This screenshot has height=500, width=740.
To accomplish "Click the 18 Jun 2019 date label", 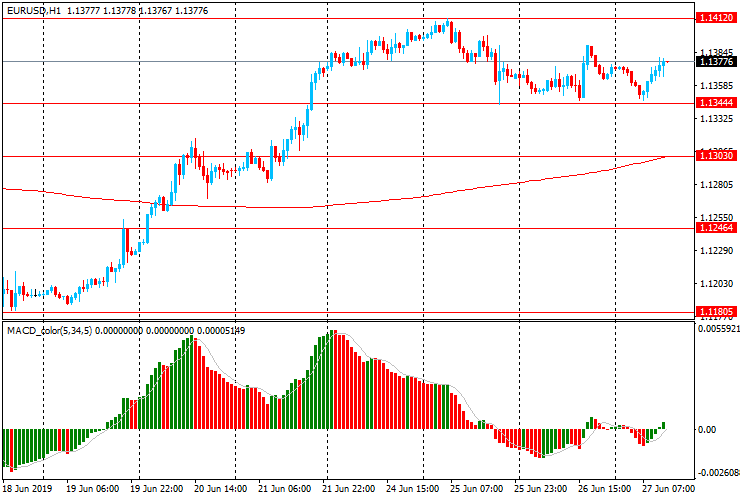I will pyautogui.click(x=27, y=488).
